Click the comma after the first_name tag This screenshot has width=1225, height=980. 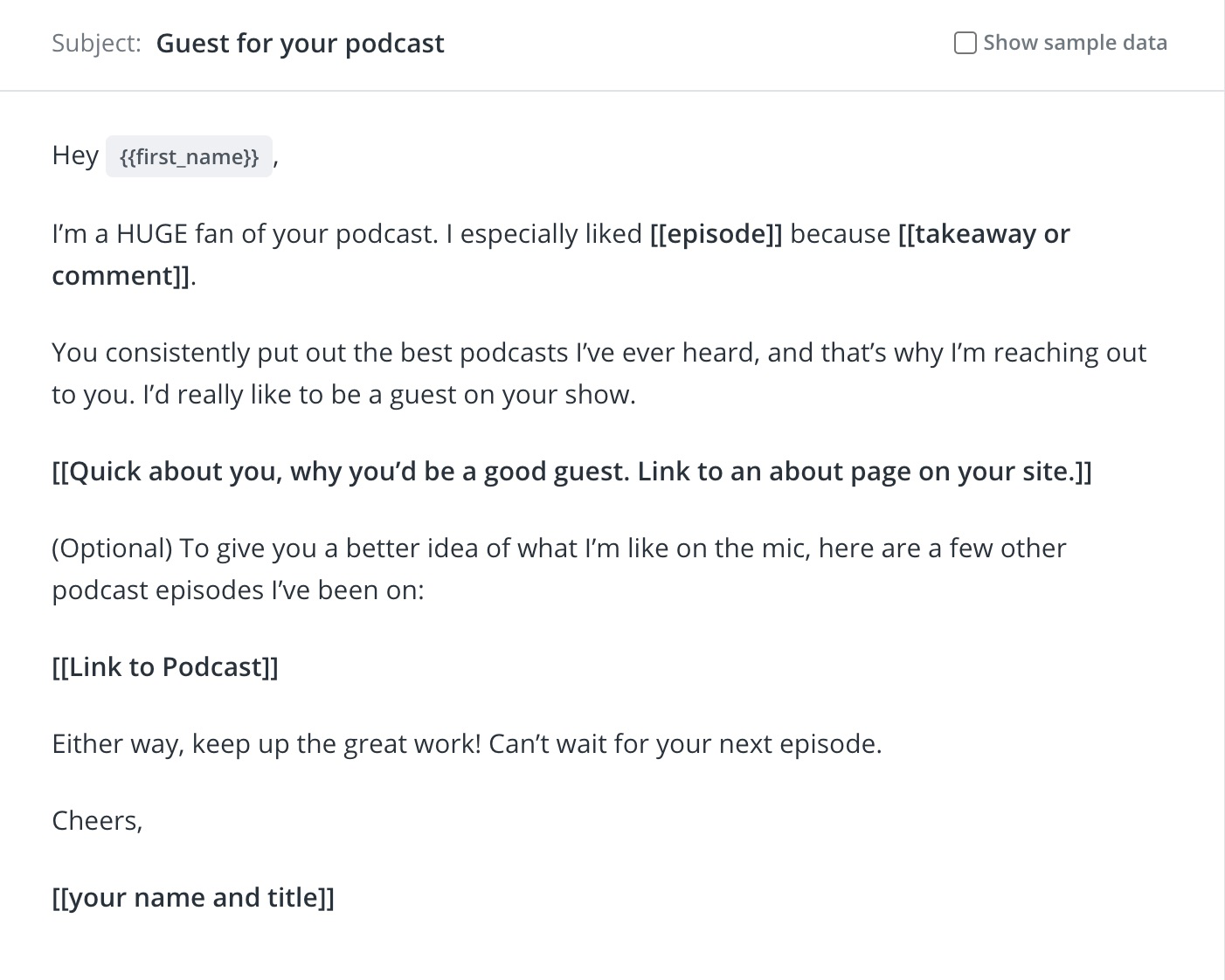[x=276, y=158]
